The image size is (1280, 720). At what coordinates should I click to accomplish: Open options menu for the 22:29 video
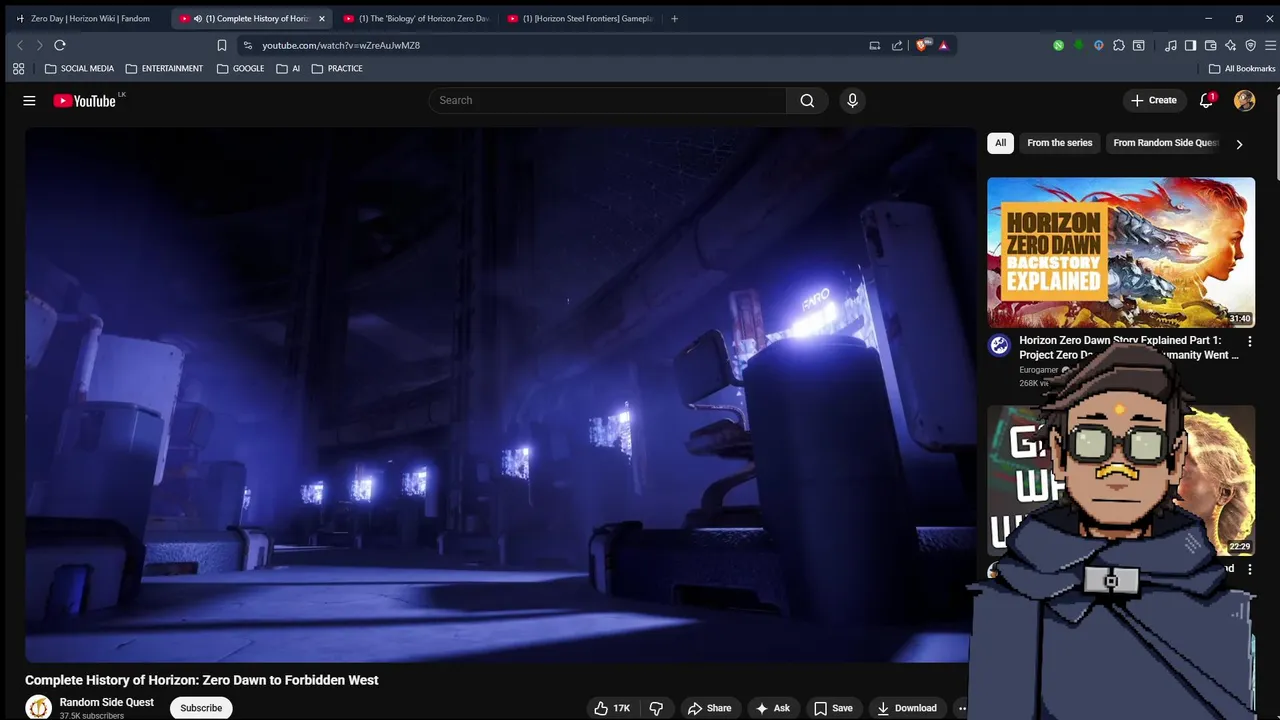pyautogui.click(x=1249, y=569)
